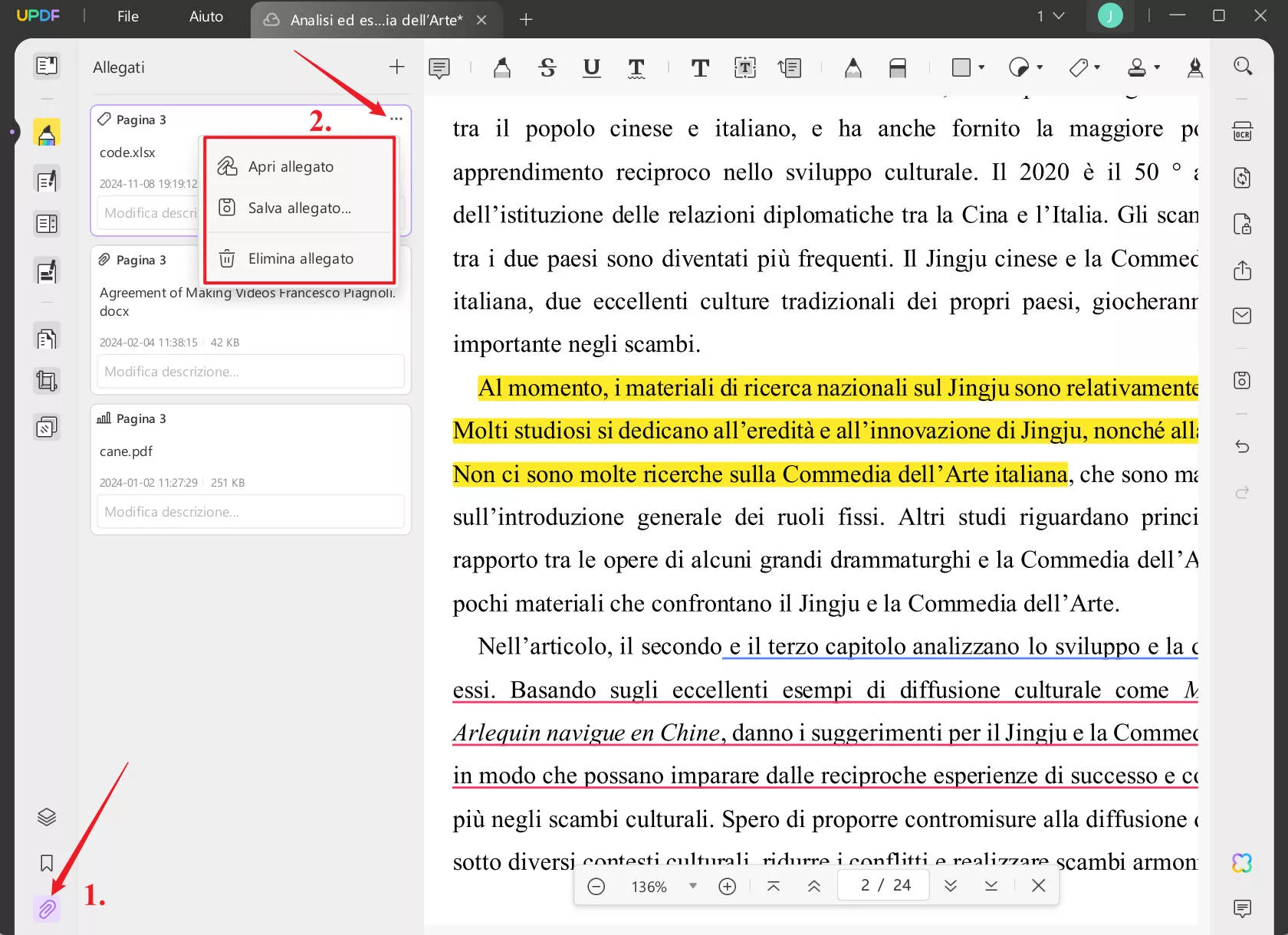
Task: Open the edit PDF mode icon
Action: (47, 181)
